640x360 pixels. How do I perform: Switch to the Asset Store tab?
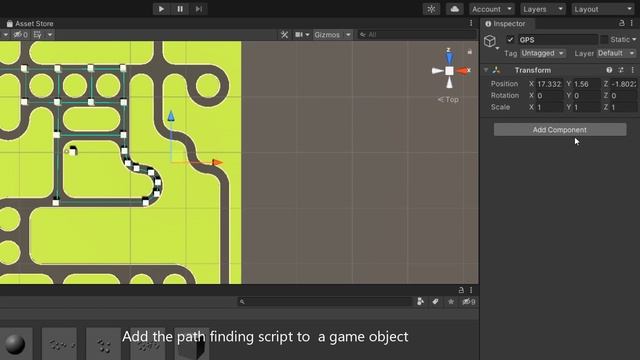pos(30,24)
